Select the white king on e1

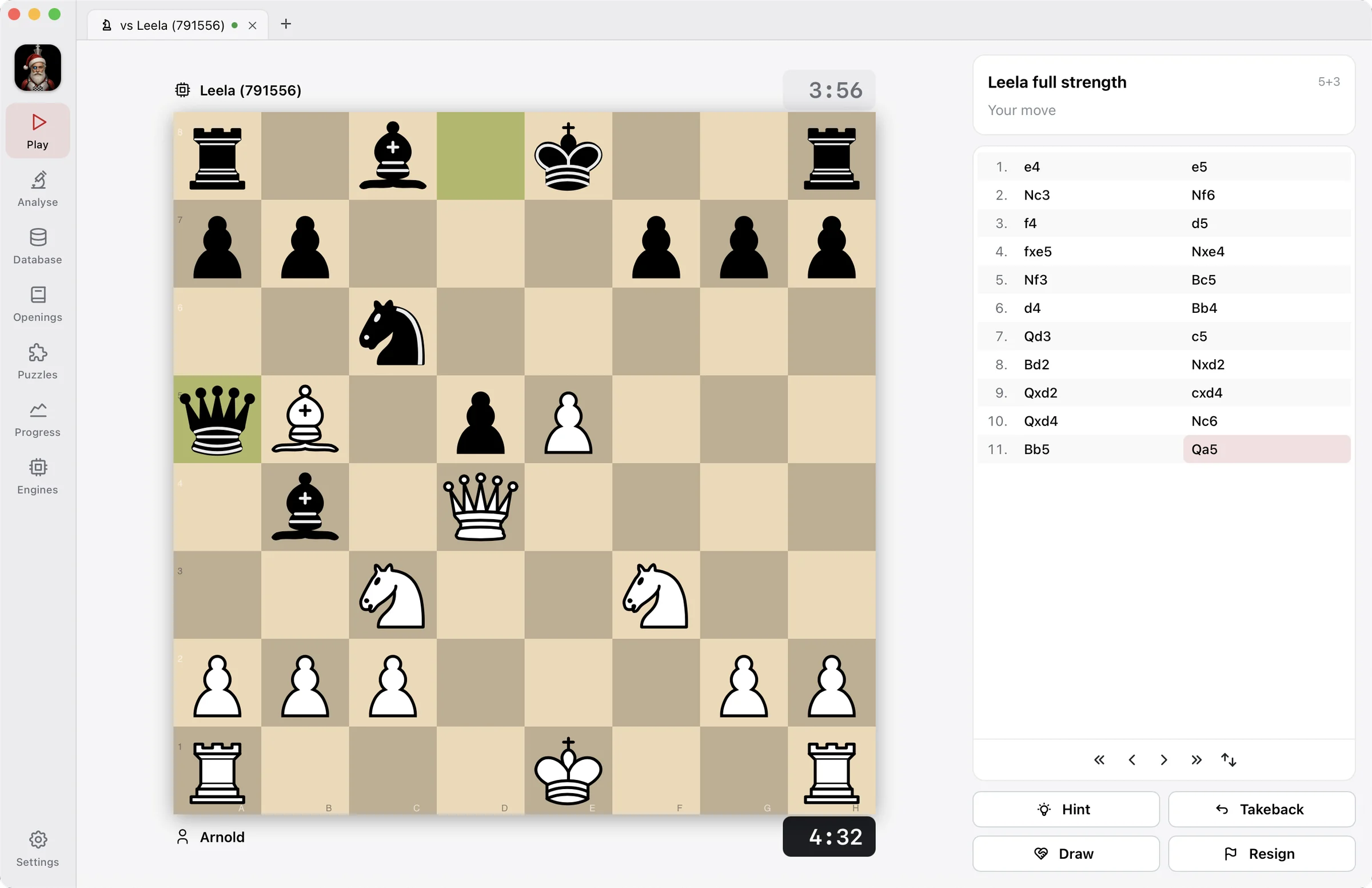coord(568,770)
